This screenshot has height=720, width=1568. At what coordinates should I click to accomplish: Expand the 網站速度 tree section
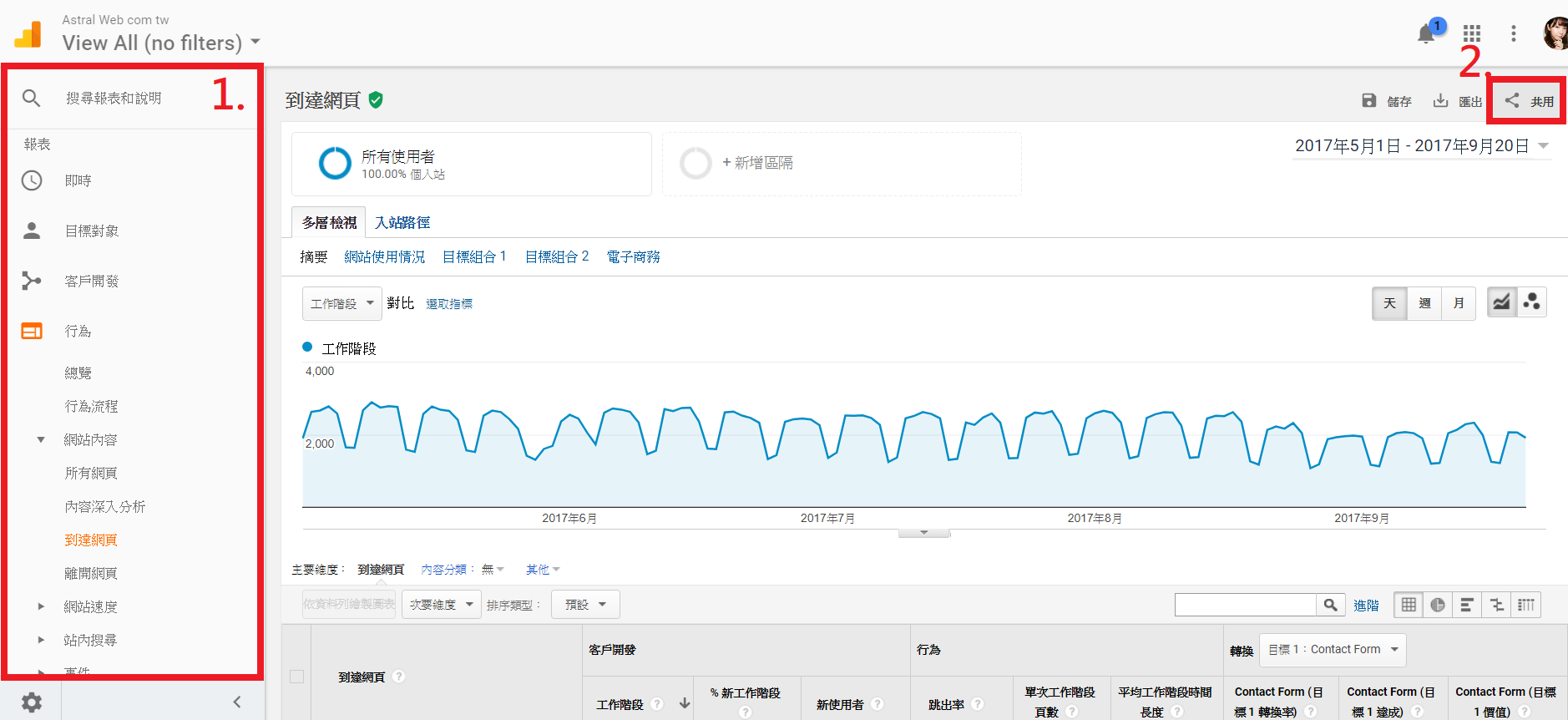click(x=40, y=606)
